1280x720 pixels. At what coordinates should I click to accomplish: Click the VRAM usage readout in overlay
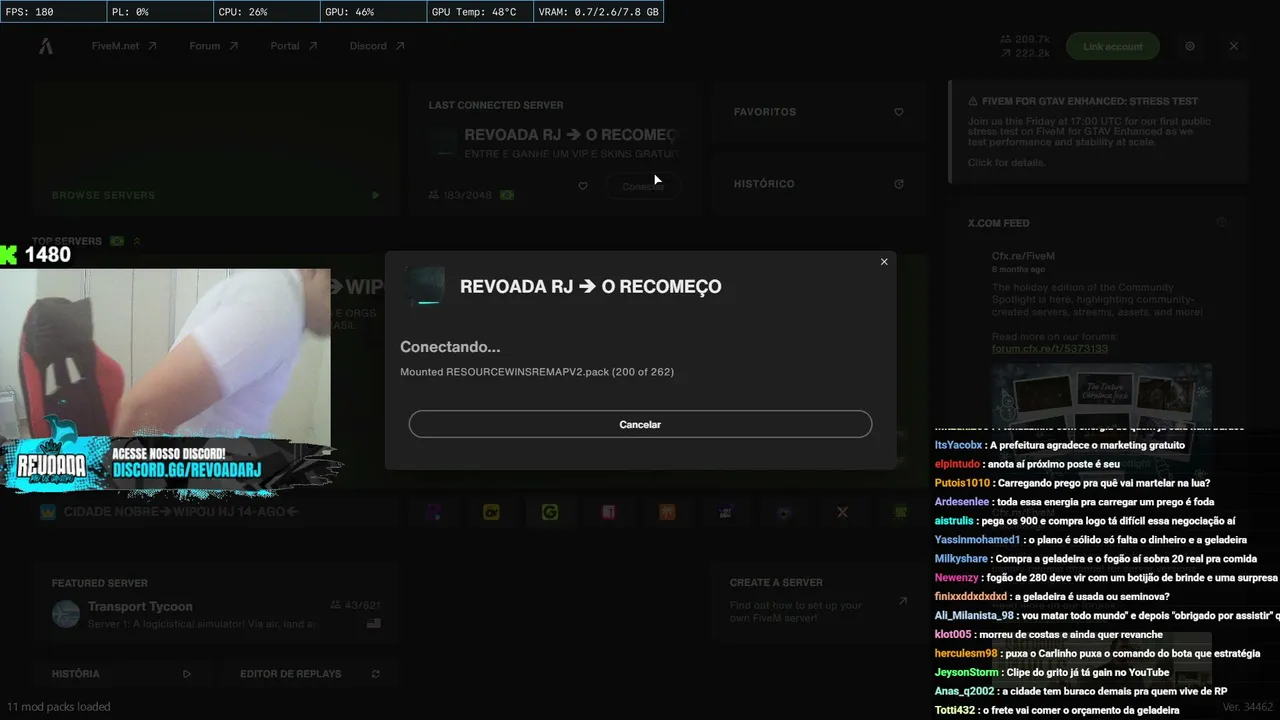[x=598, y=12]
